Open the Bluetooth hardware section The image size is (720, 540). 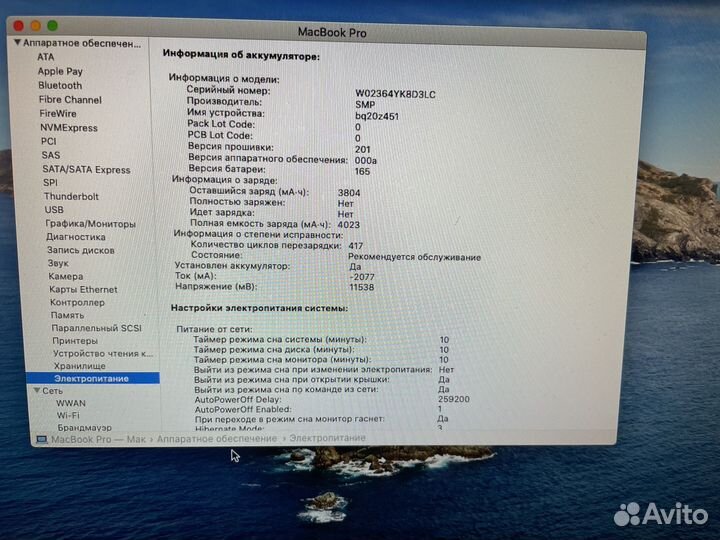tap(60, 85)
